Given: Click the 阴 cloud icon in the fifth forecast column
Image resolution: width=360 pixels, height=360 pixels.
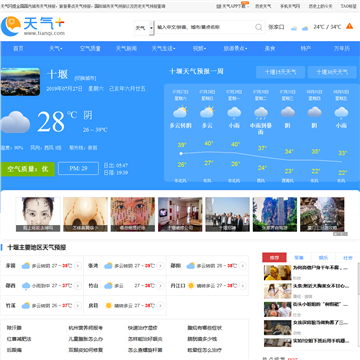Looking at the screenshot, I should point(288,112).
